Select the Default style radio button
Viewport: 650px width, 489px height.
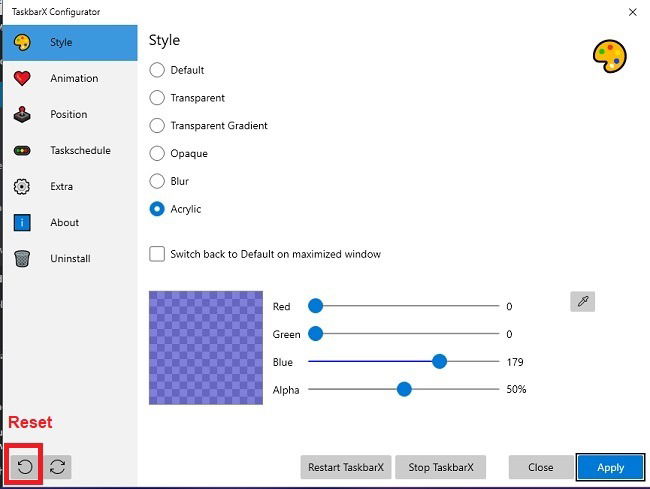[x=157, y=70]
